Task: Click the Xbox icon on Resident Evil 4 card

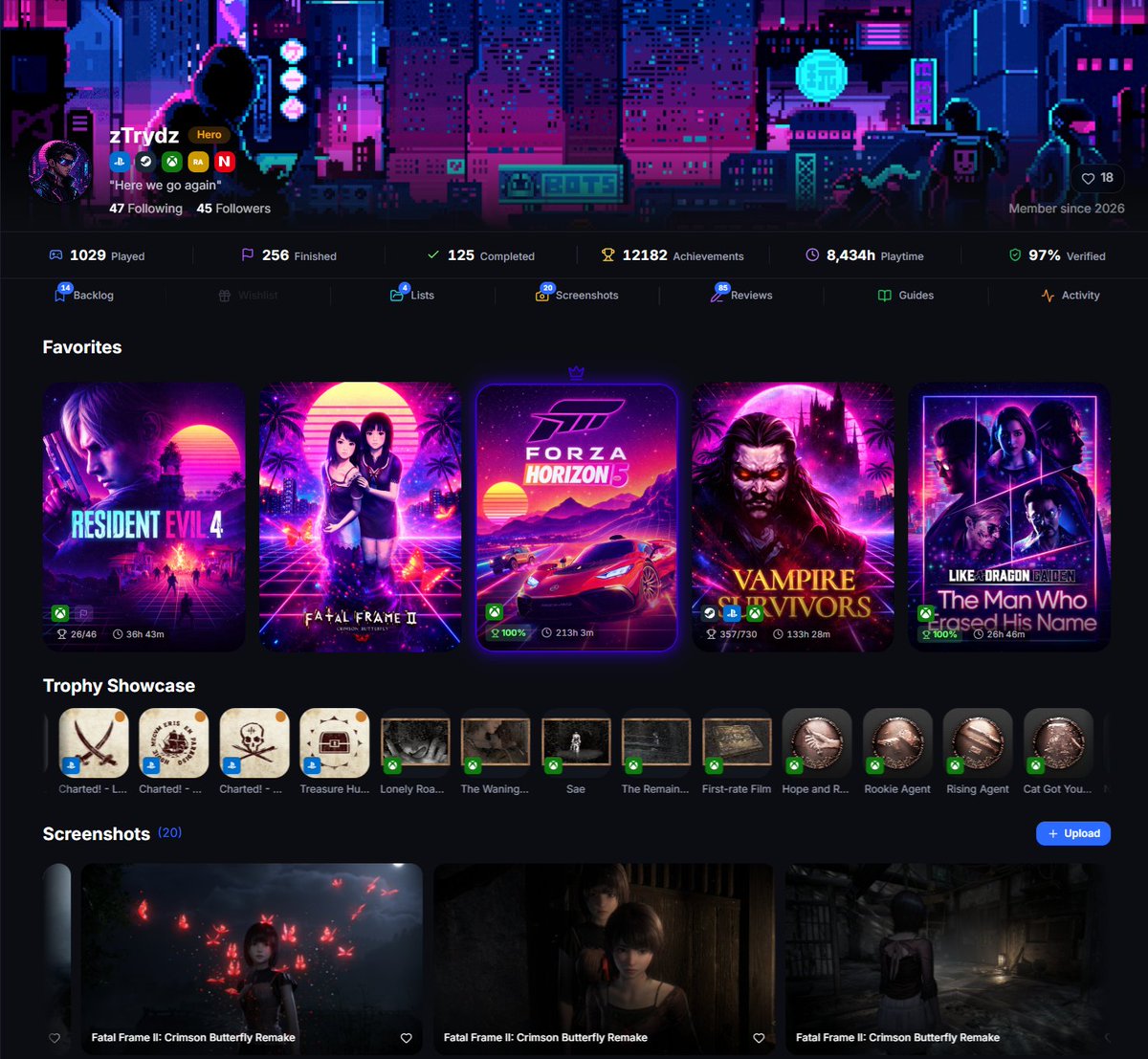Action: 60,613
